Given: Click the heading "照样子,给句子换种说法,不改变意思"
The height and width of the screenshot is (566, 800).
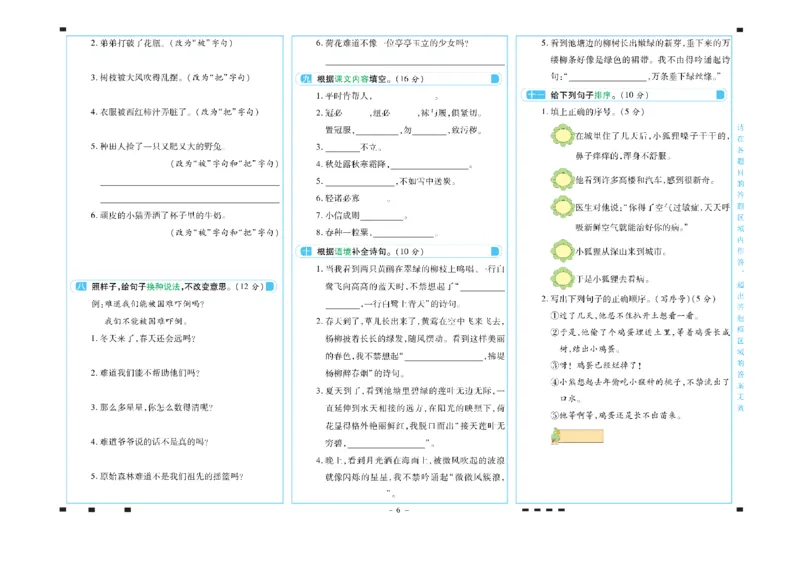Looking at the screenshot, I should (x=162, y=286).
